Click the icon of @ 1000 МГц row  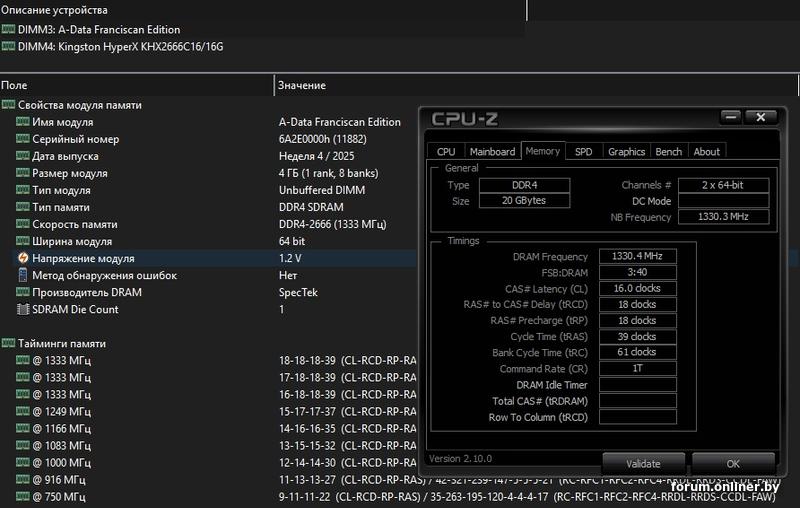pos(22,462)
